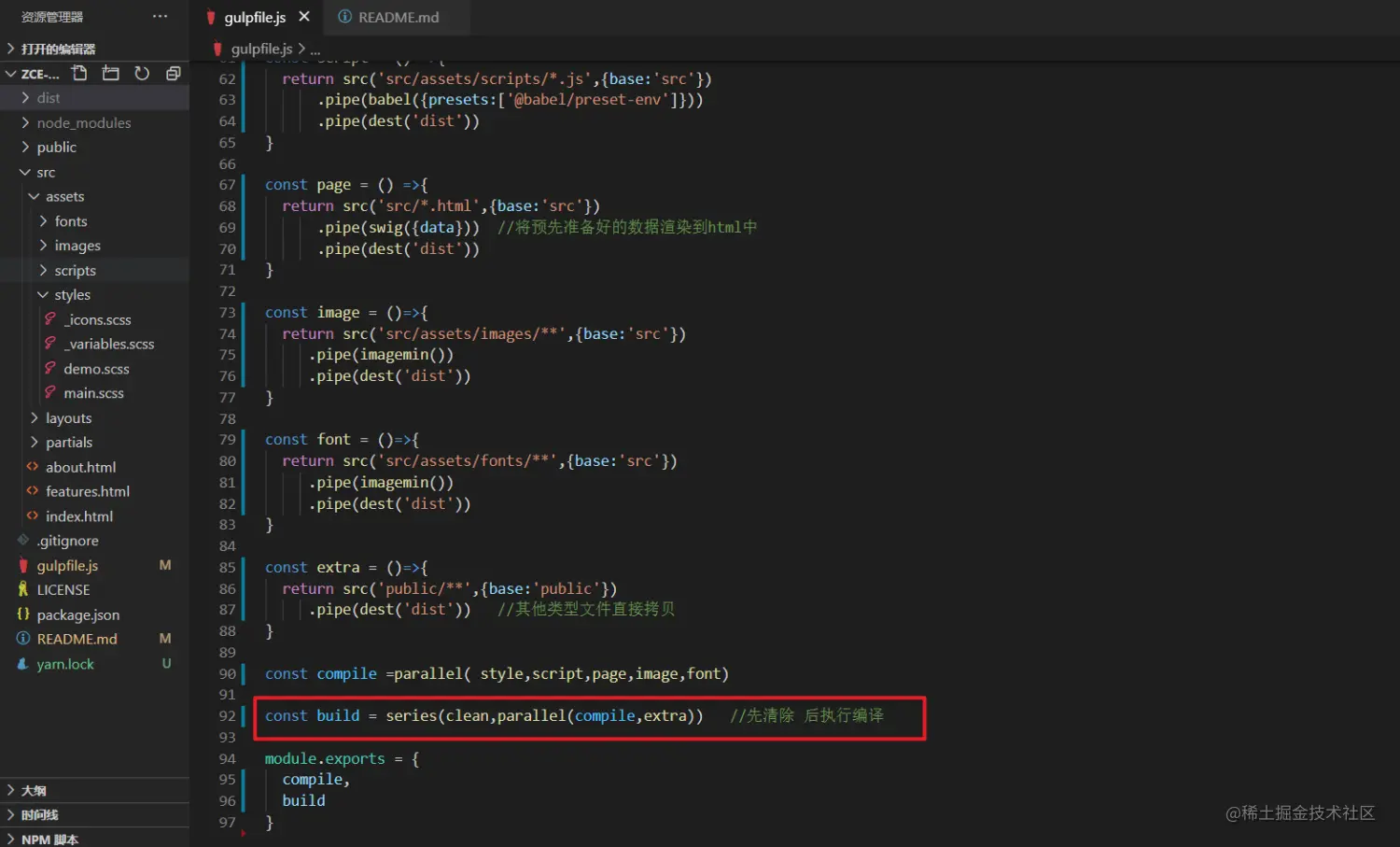Expand the dist folder
Viewport: 1400px width, 847px height.
94,98
